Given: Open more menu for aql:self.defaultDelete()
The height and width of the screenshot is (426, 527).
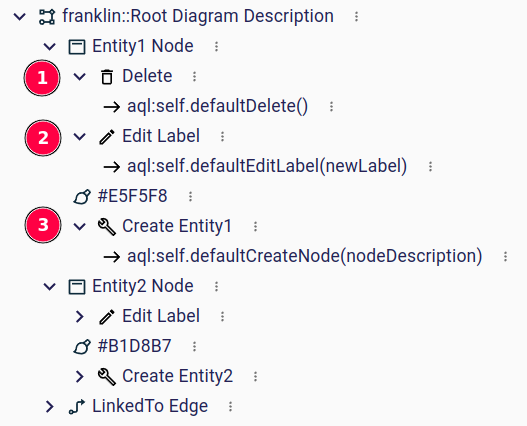Looking at the screenshot, I should pyautogui.click(x=331, y=107).
